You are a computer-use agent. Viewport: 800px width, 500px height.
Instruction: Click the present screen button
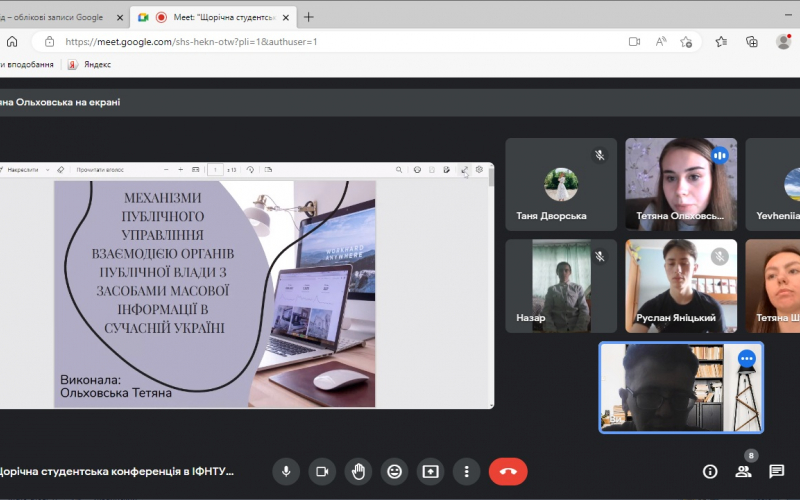[x=430, y=471]
